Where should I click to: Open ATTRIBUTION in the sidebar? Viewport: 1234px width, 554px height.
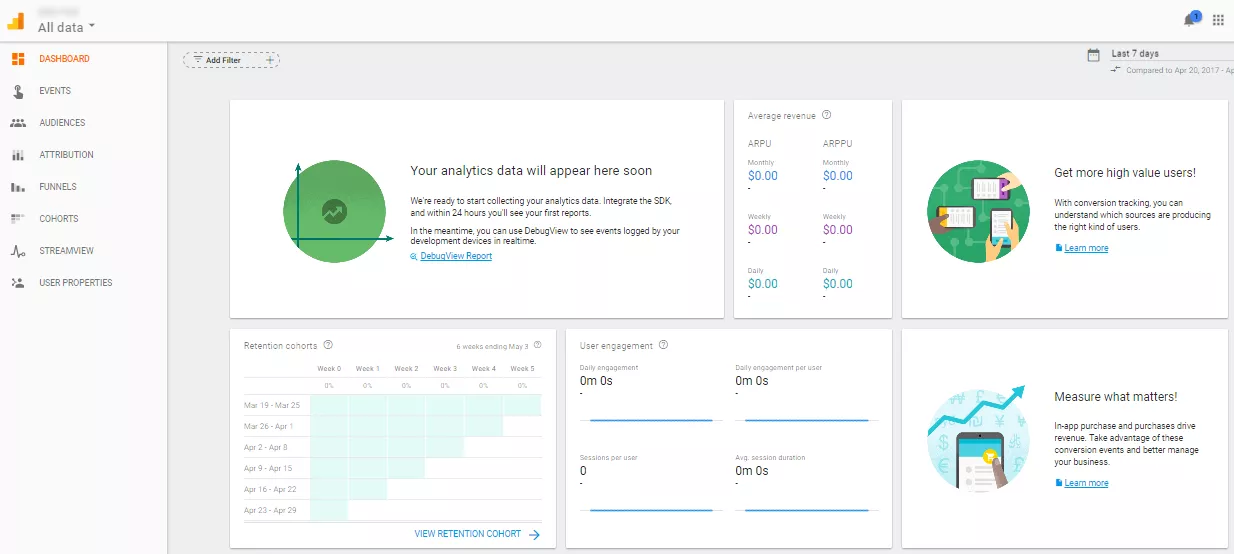point(66,155)
